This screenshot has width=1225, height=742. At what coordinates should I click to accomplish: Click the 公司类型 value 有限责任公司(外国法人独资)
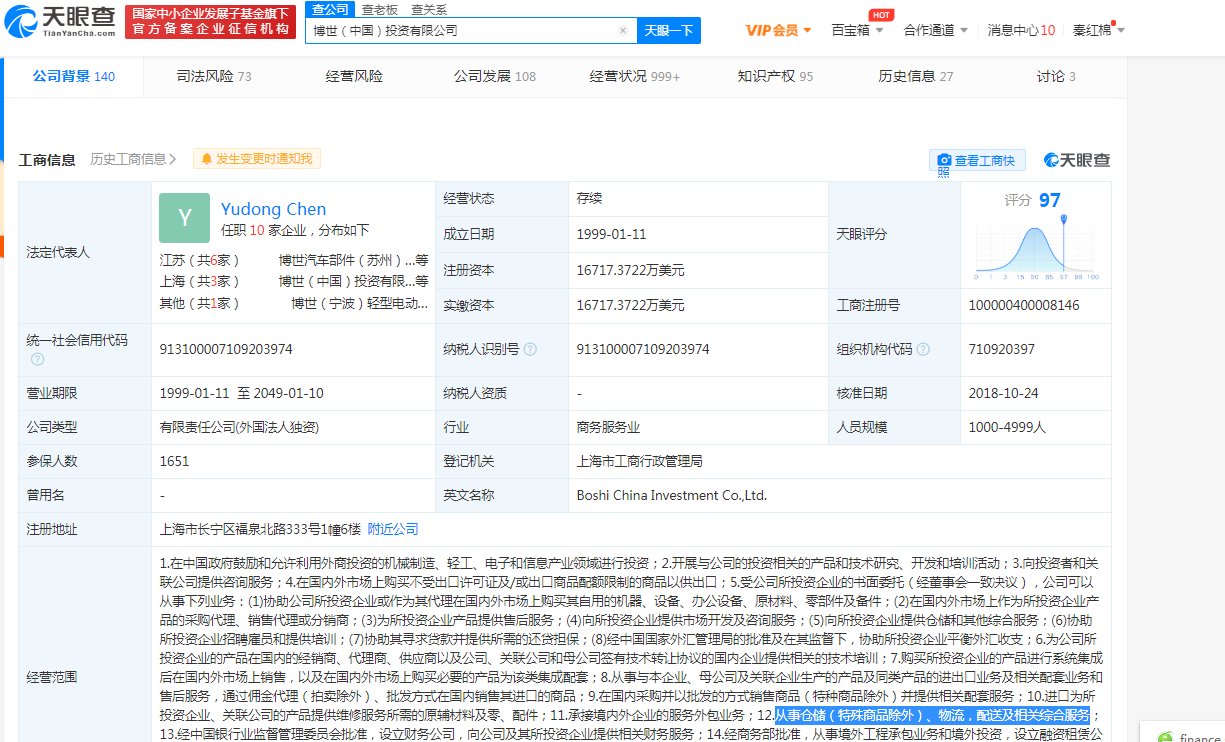tap(239, 427)
